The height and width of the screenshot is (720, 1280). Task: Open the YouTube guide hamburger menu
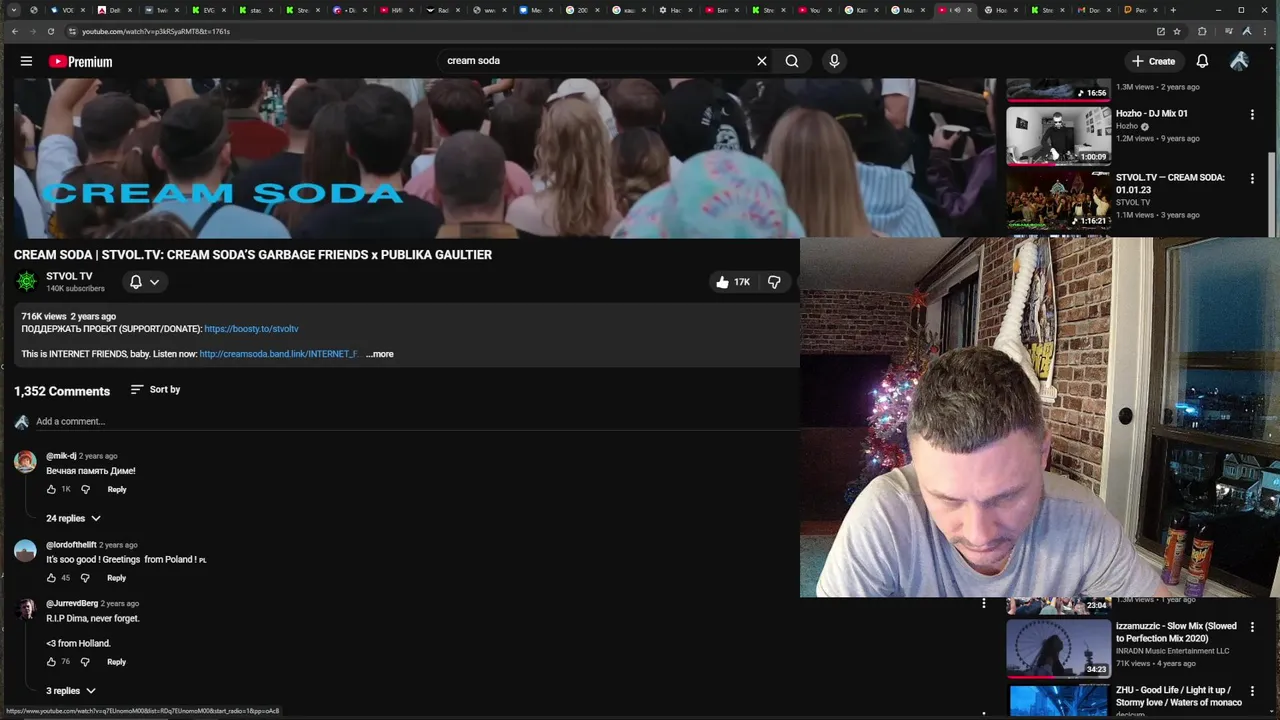(26, 61)
